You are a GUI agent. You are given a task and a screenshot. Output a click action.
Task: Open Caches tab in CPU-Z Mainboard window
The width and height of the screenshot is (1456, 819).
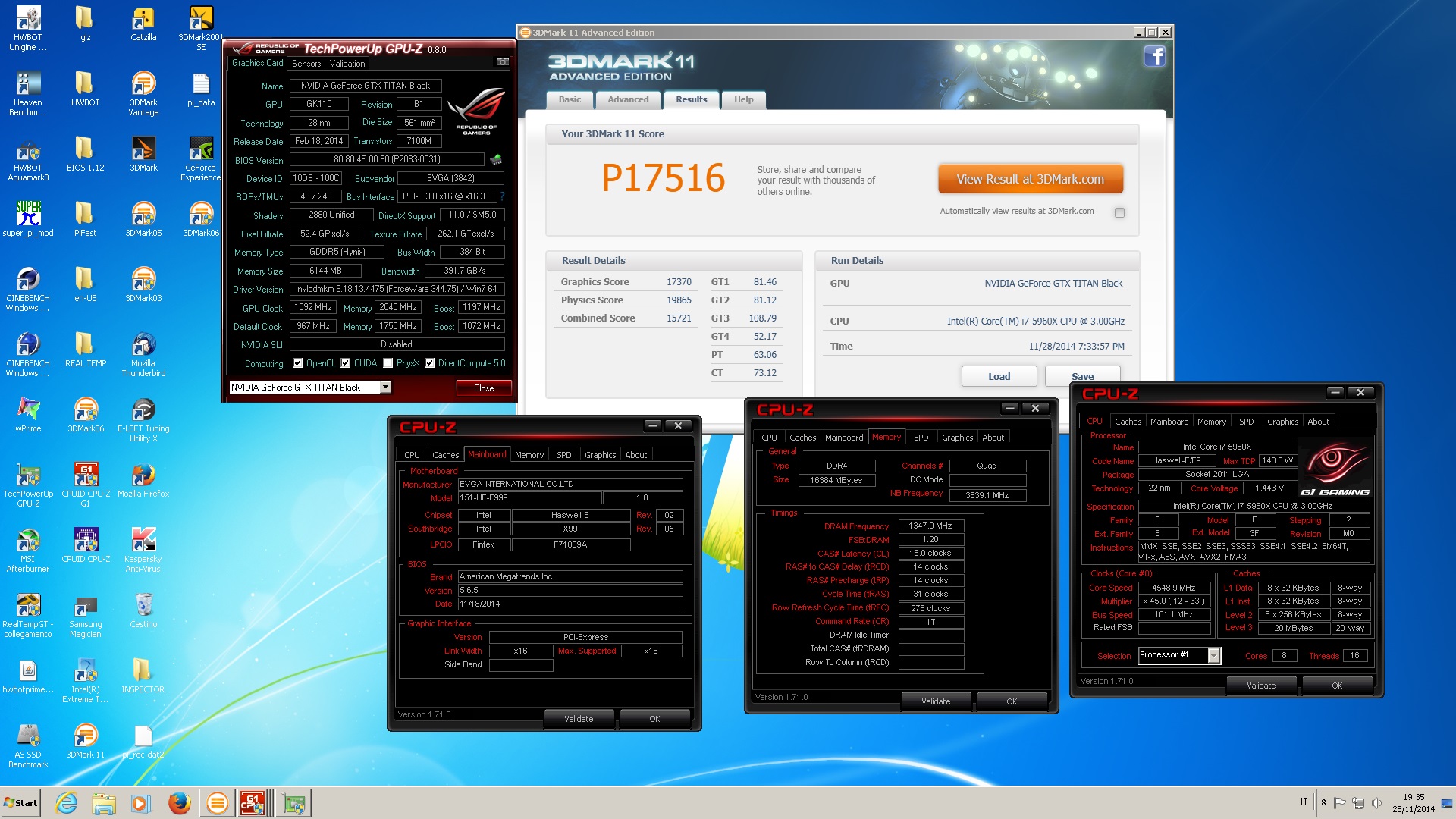[445, 455]
